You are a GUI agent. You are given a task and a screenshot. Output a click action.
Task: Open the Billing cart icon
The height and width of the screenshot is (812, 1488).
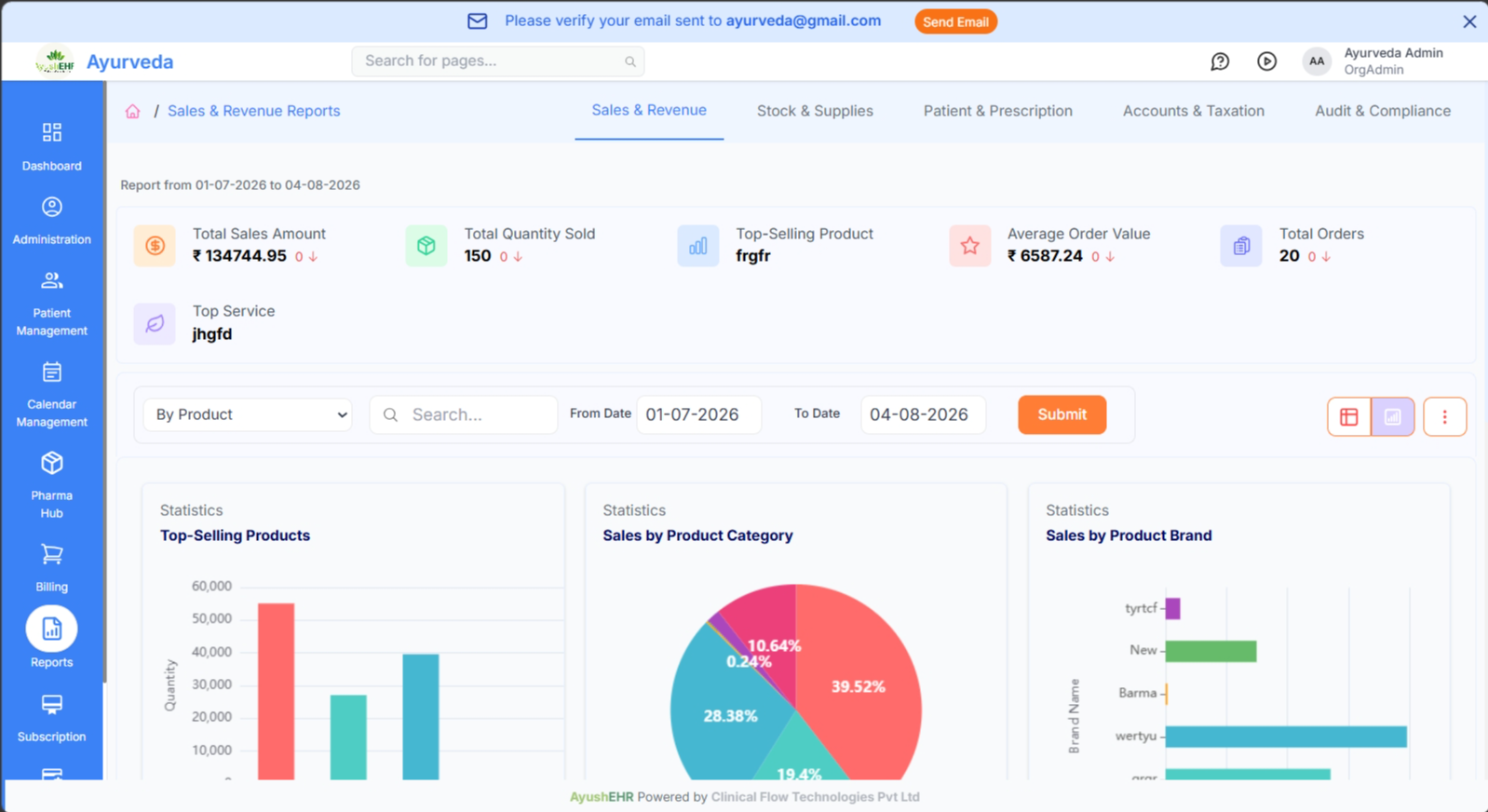pyautogui.click(x=52, y=555)
